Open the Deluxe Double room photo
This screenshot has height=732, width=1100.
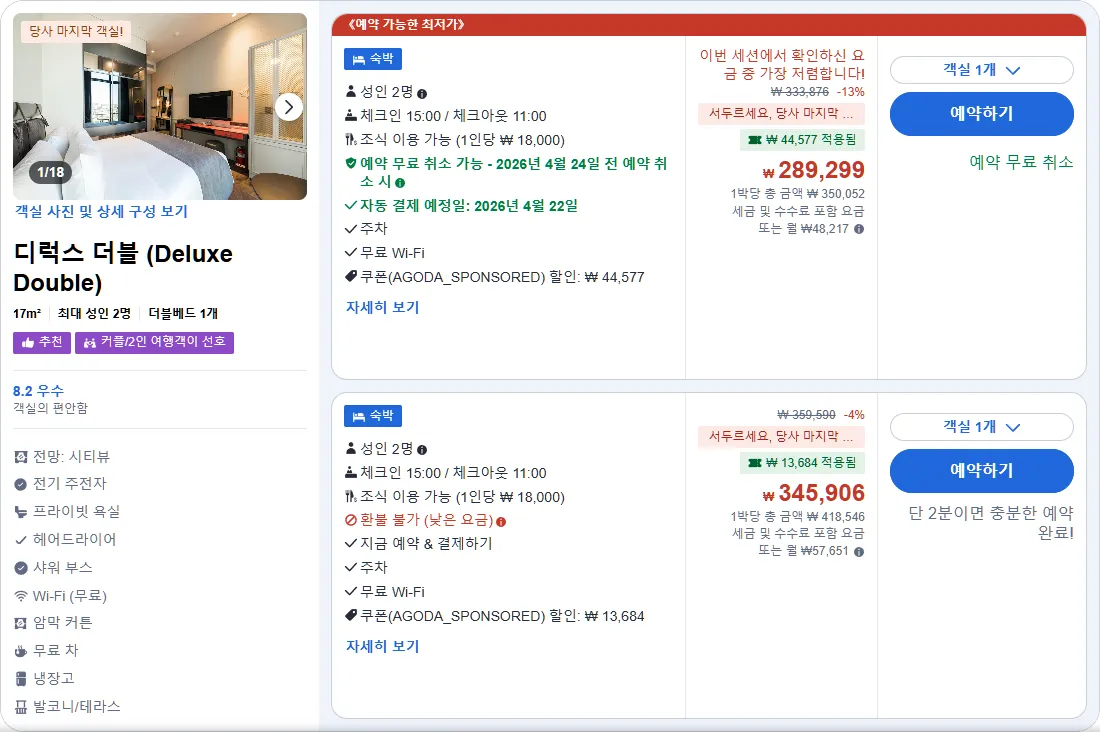click(x=160, y=106)
